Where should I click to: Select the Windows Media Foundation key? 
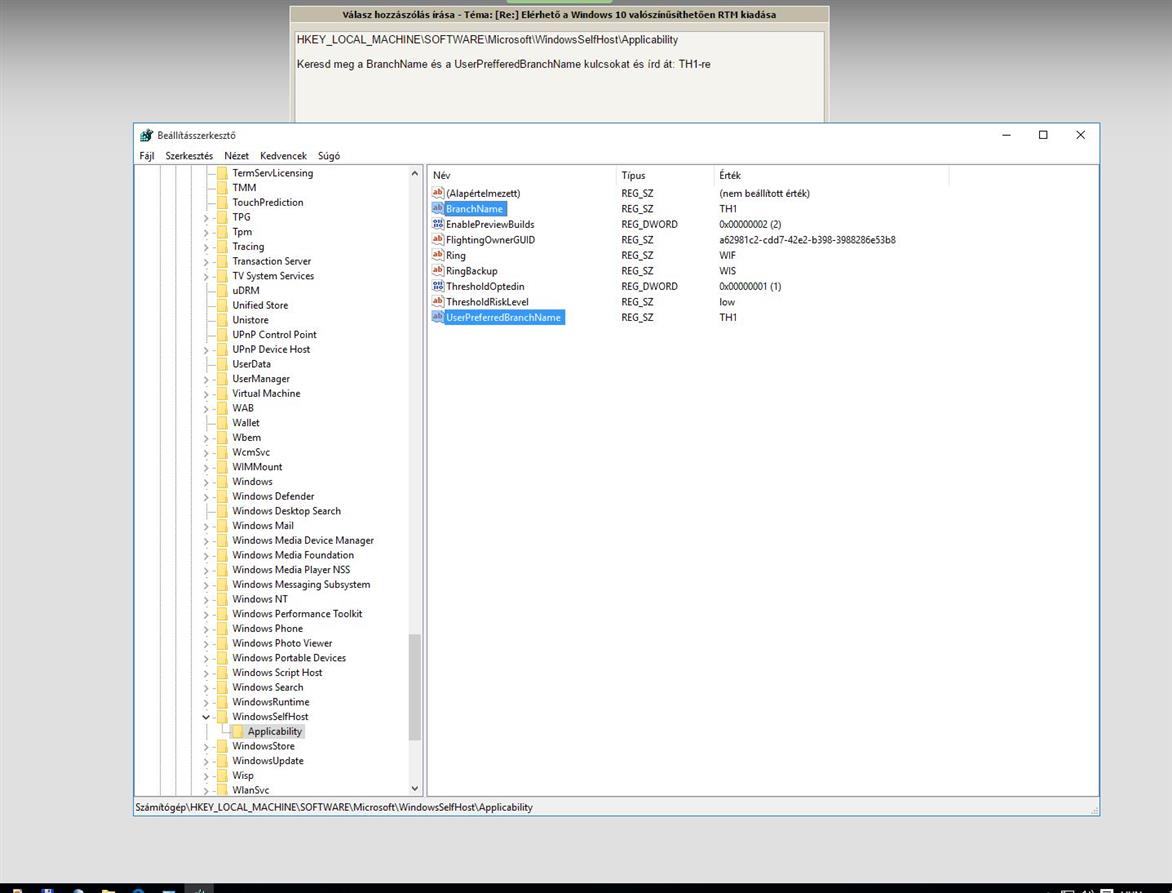[x=293, y=555]
